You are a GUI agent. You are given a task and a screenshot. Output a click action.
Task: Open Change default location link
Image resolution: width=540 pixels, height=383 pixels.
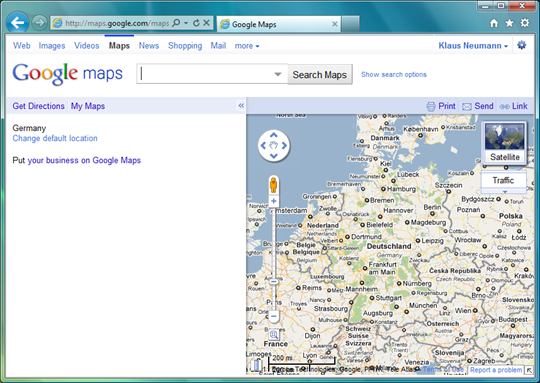click(x=55, y=138)
